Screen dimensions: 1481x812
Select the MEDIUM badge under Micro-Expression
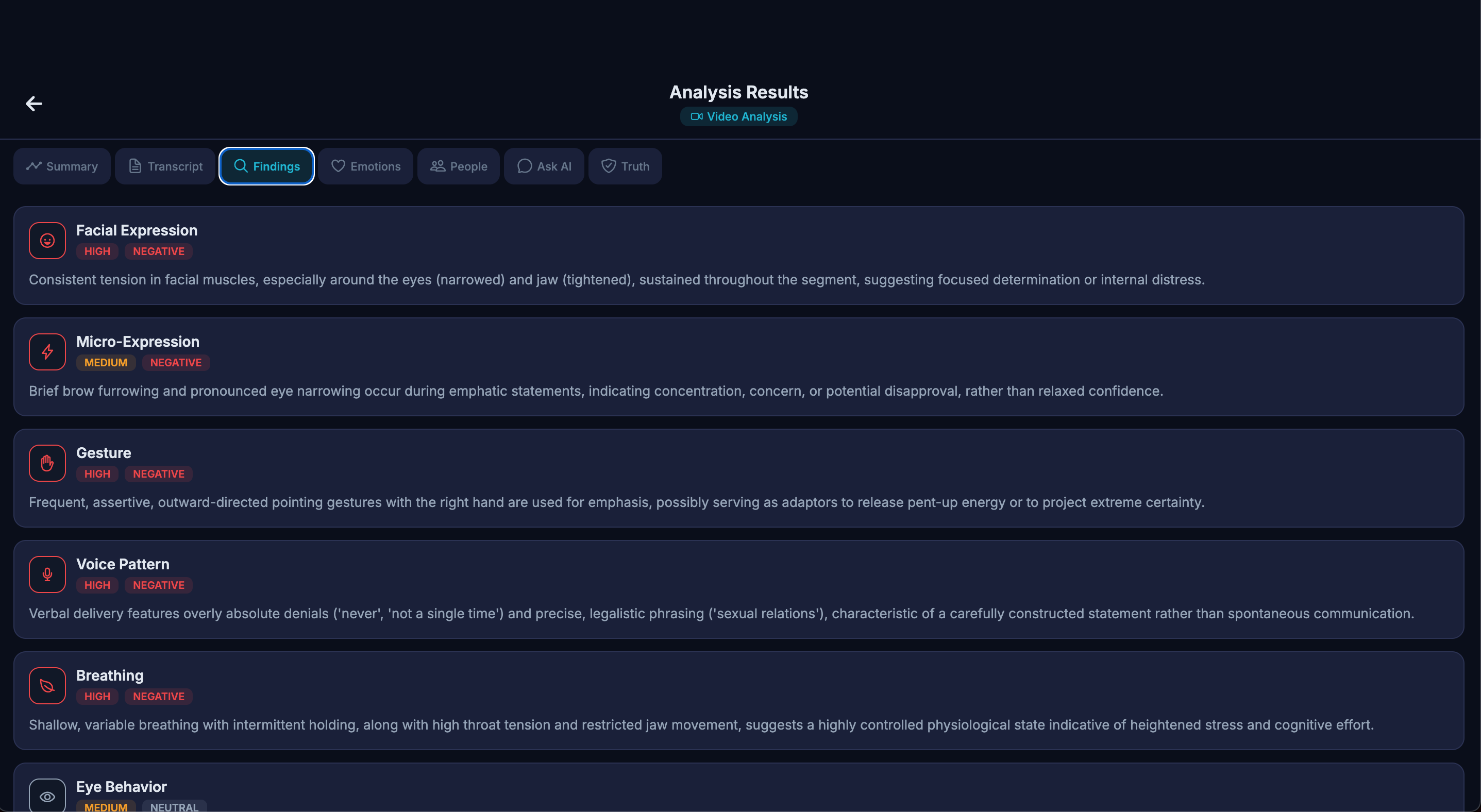[106, 362]
